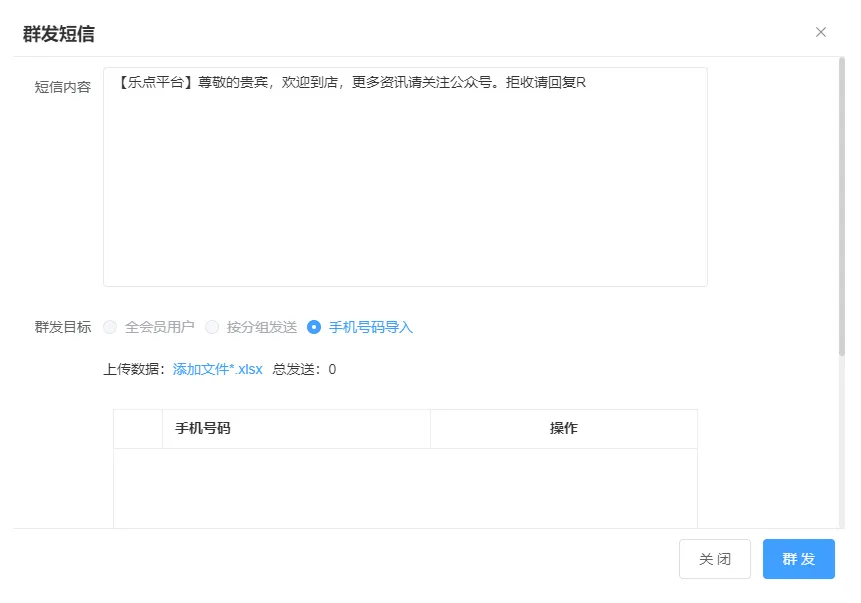Viewport: 861px width, 603px height.
Task: Click the 操作 column header
Action: click(x=564, y=428)
